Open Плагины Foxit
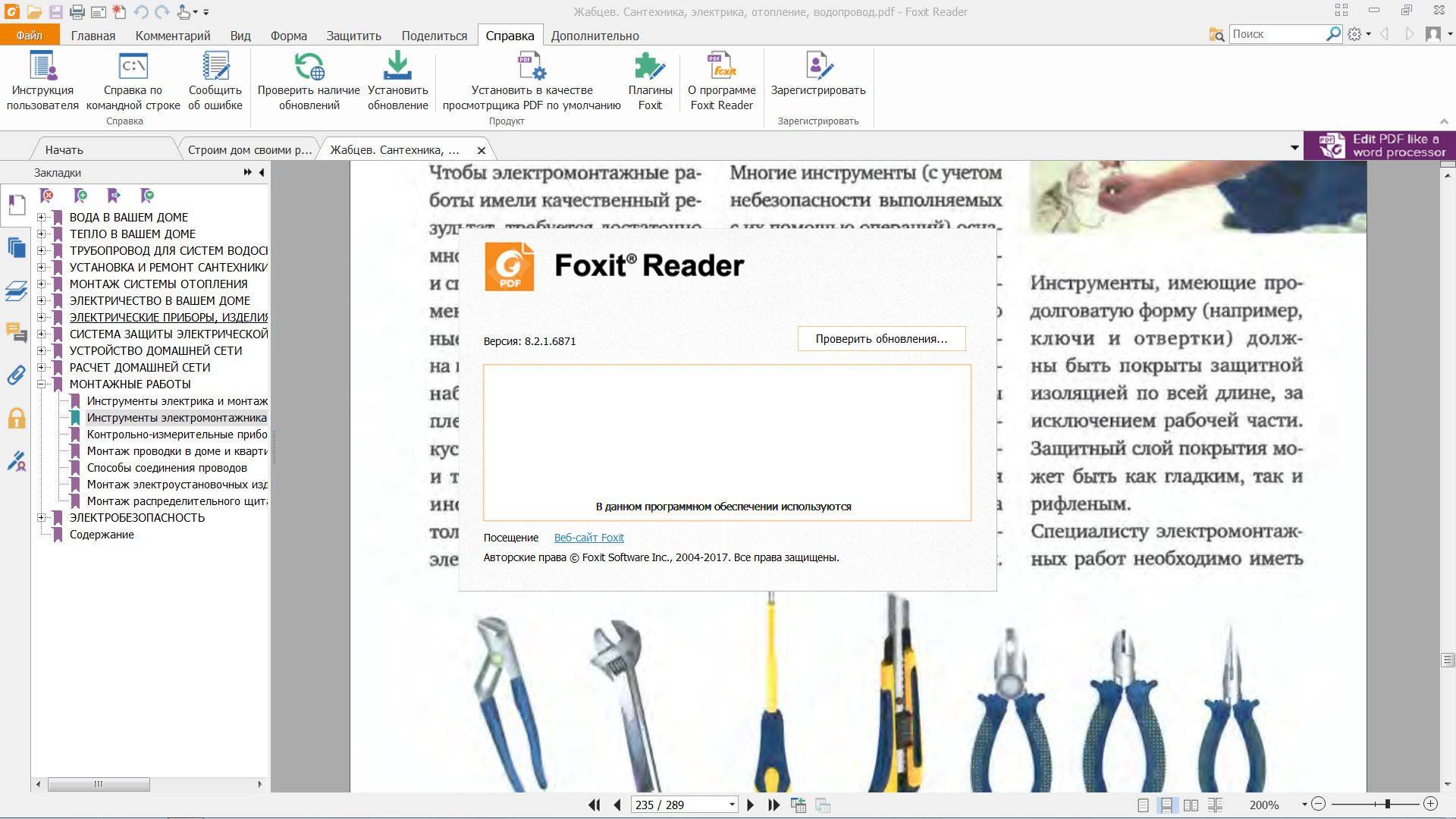The height and width of the screenshot is (819, 1456). tap(650, 81)
